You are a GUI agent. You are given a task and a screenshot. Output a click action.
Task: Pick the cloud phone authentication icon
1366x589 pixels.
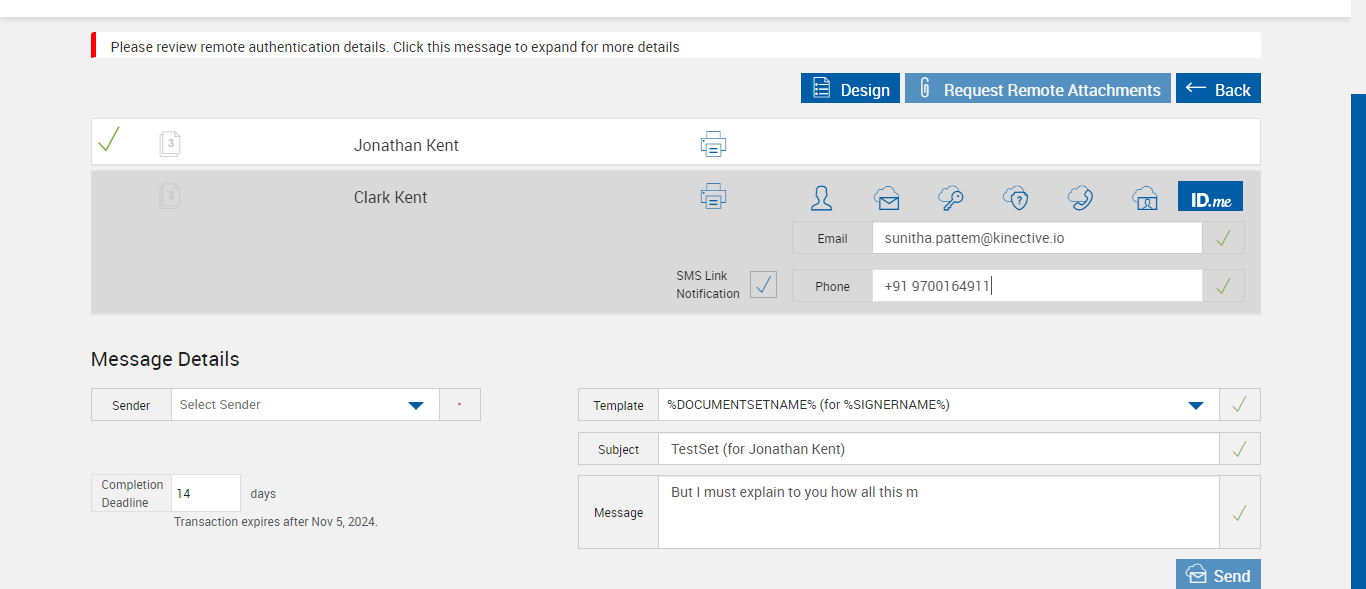tap(1080, 197)
